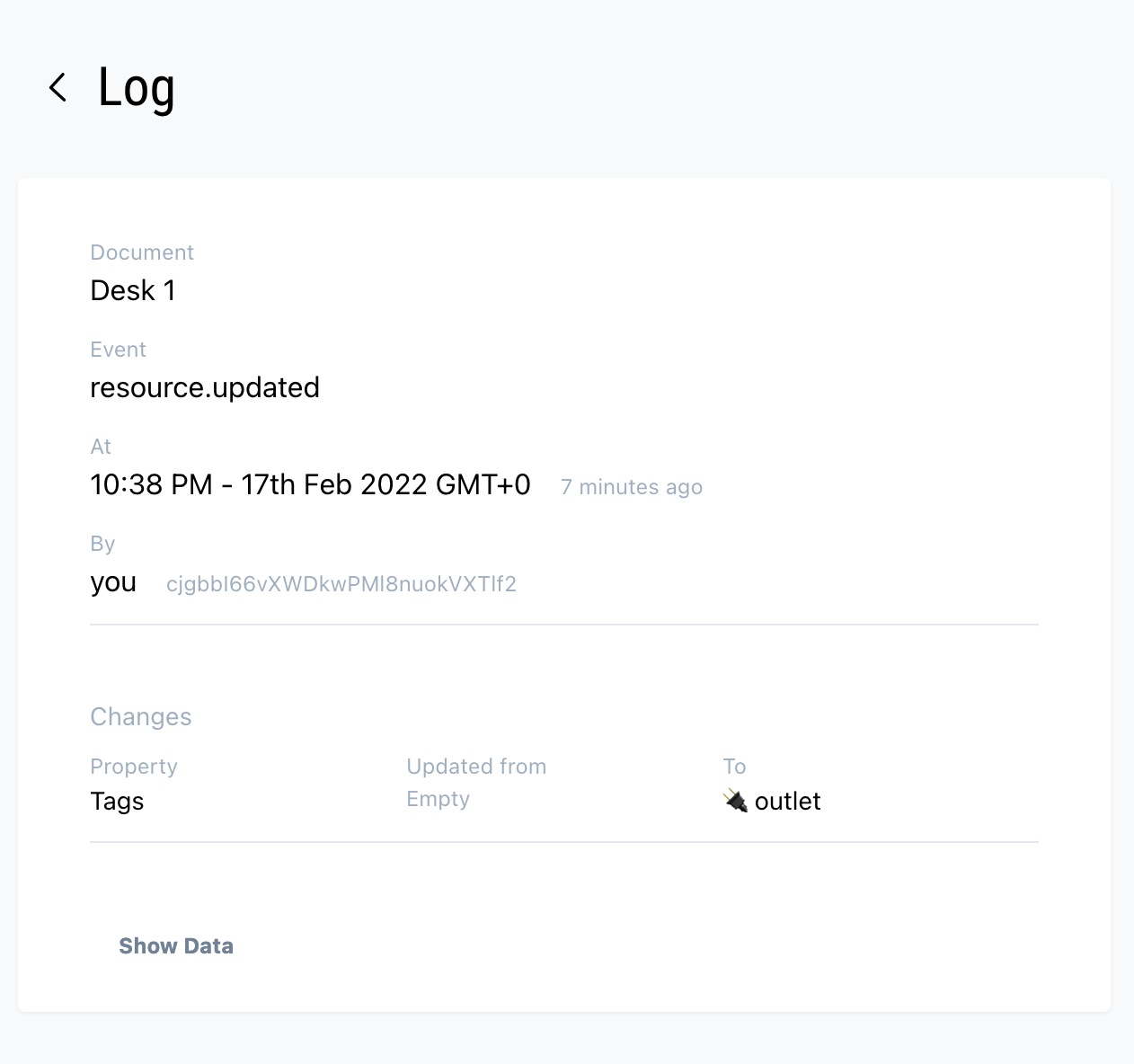The image size is (1134, 1064).
Task: Go back using the left chevron arrow
Action: 58,87
